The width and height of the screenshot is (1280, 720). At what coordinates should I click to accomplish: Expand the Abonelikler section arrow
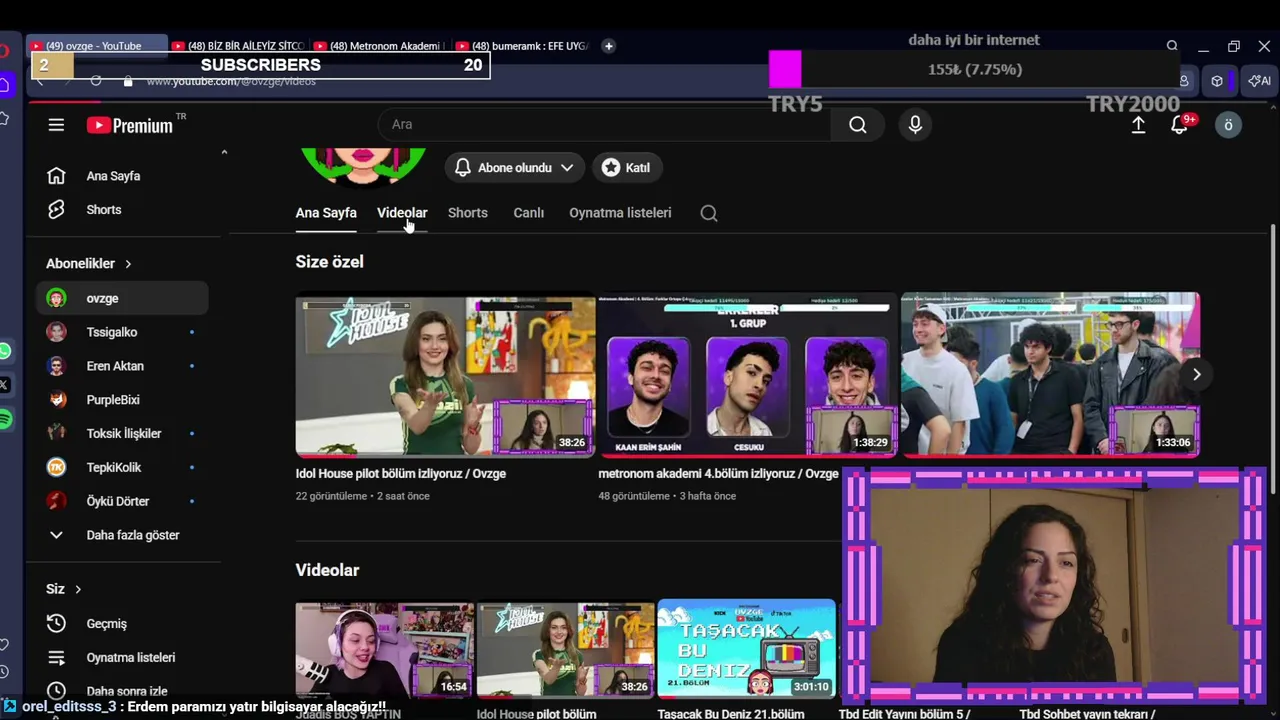128,264
